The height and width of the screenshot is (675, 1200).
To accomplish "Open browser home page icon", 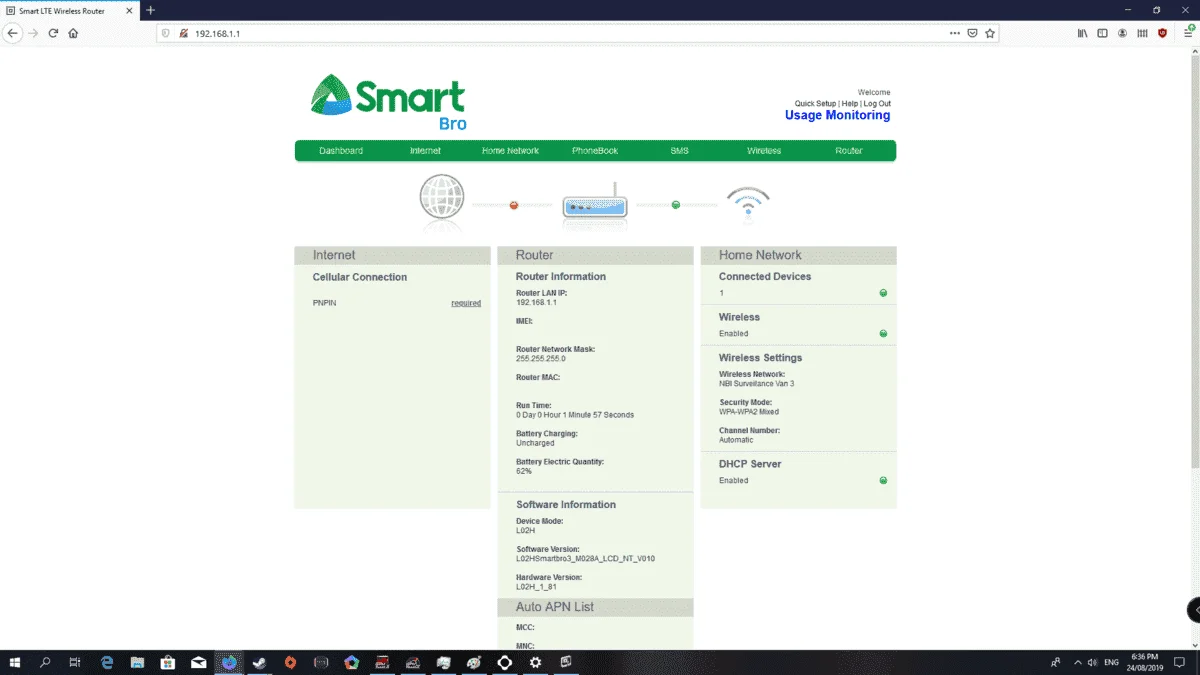I will 73,33.
